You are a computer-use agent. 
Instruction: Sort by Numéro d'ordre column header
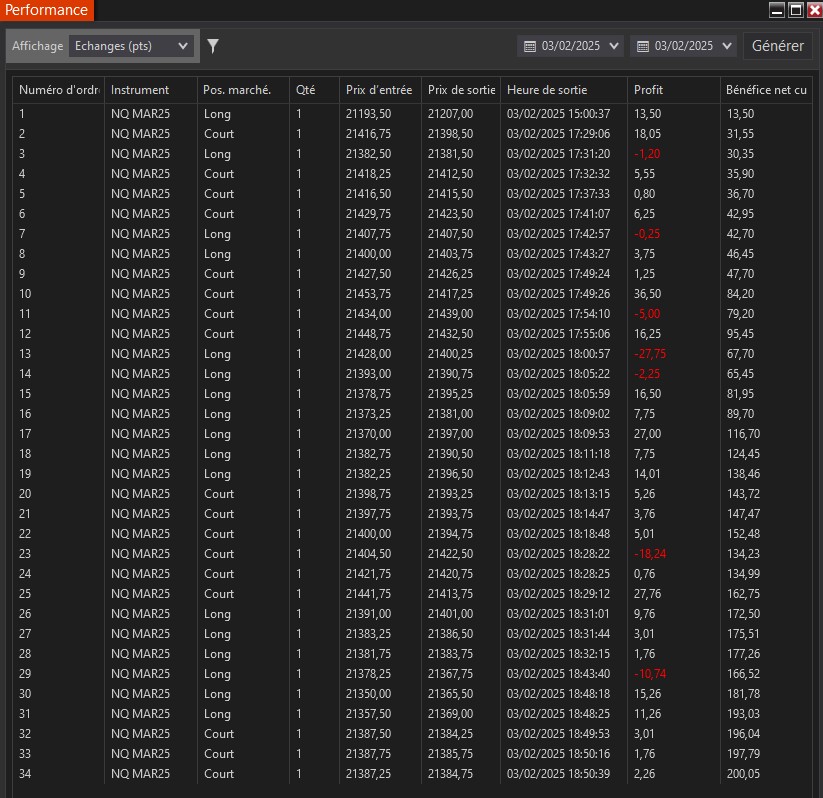click(x=59, y=90)
